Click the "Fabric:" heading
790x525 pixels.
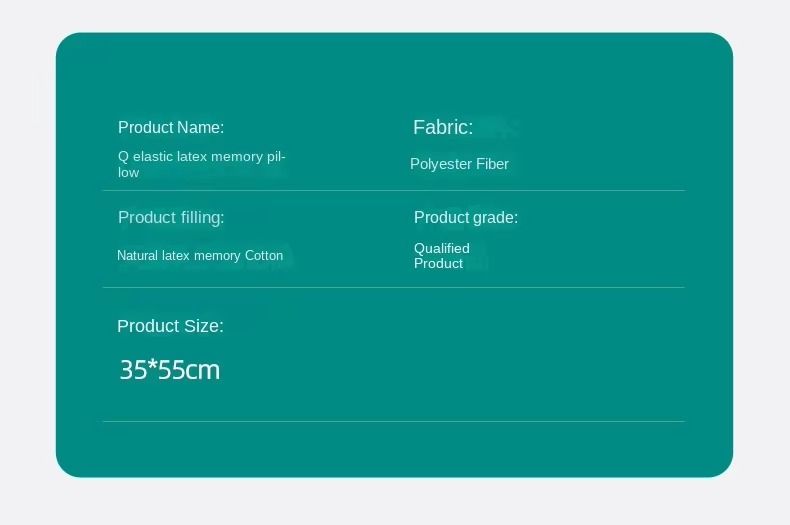coord(442,127)
